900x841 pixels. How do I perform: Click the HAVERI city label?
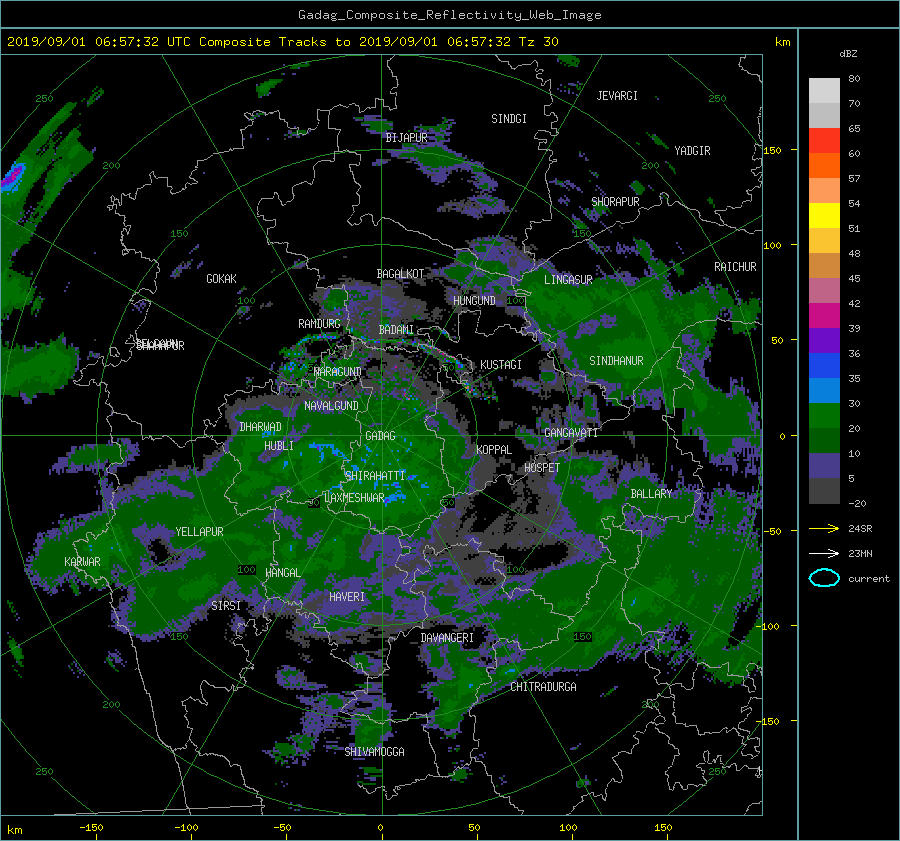coord(347,597)
